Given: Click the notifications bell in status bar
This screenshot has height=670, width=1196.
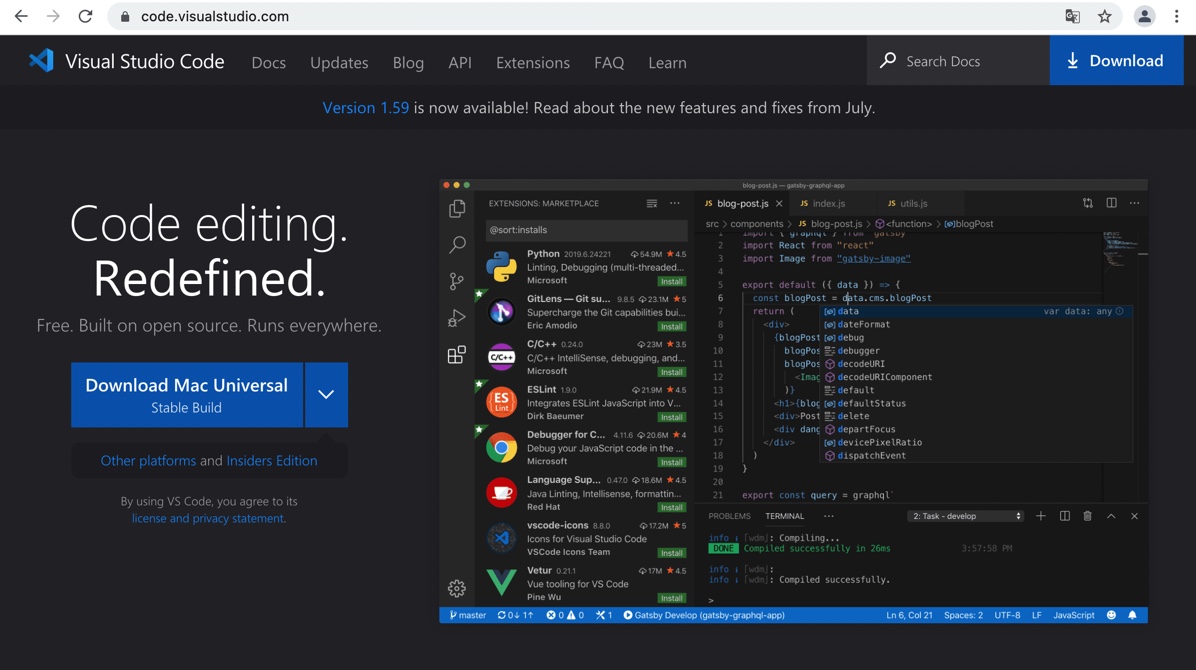Looking at the screenshot, I should [1133, 615].
